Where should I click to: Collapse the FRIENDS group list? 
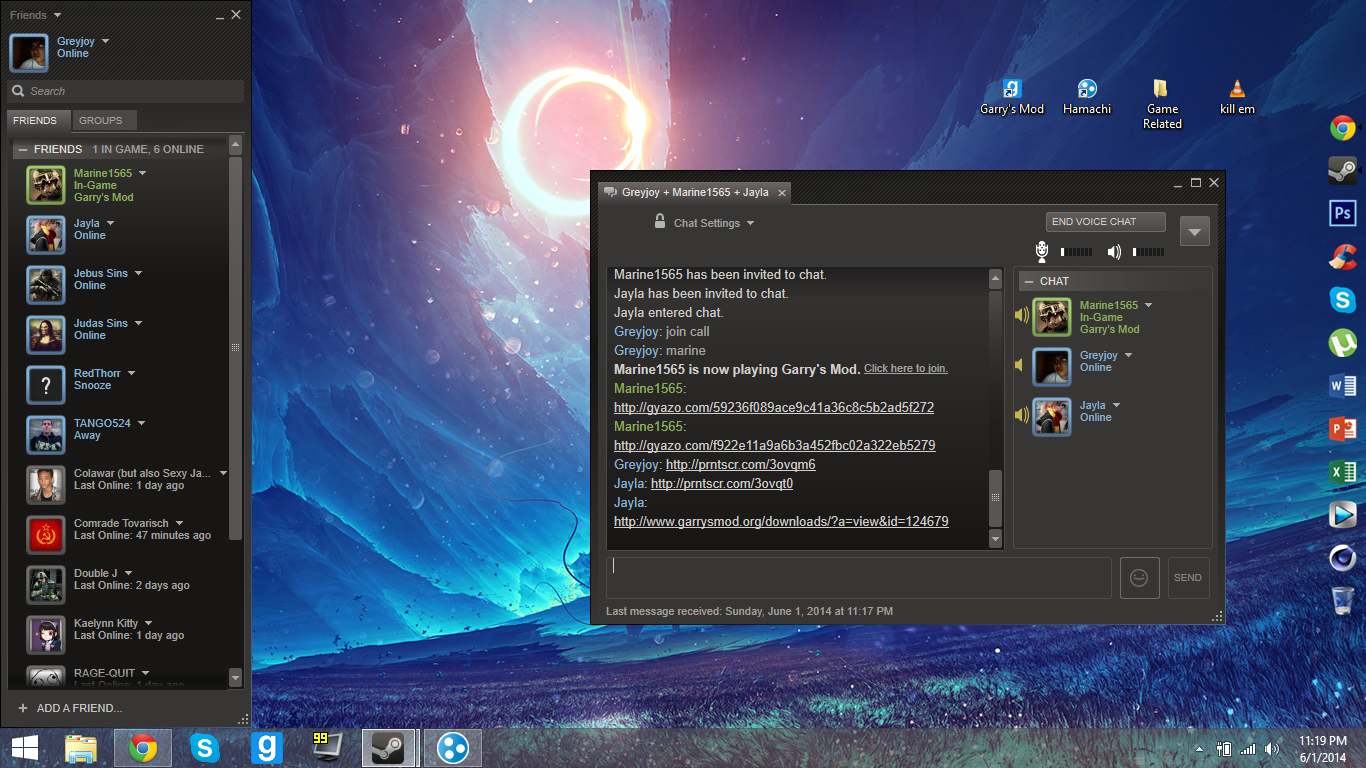click(23, 149)
